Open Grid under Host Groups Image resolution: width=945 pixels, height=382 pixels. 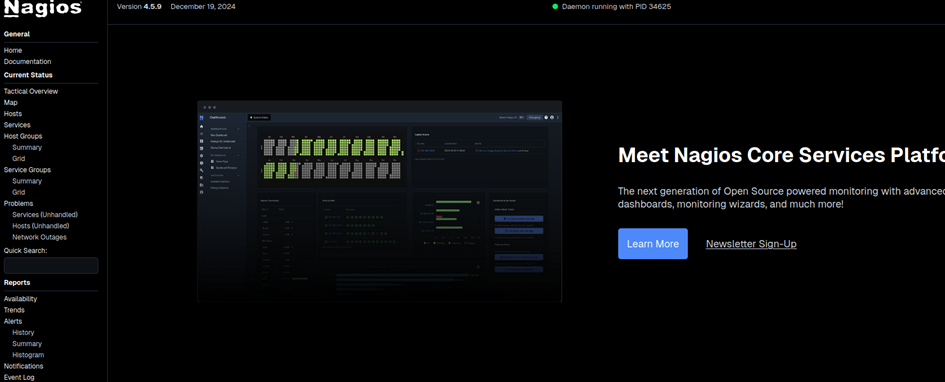[x=19, y=158]
